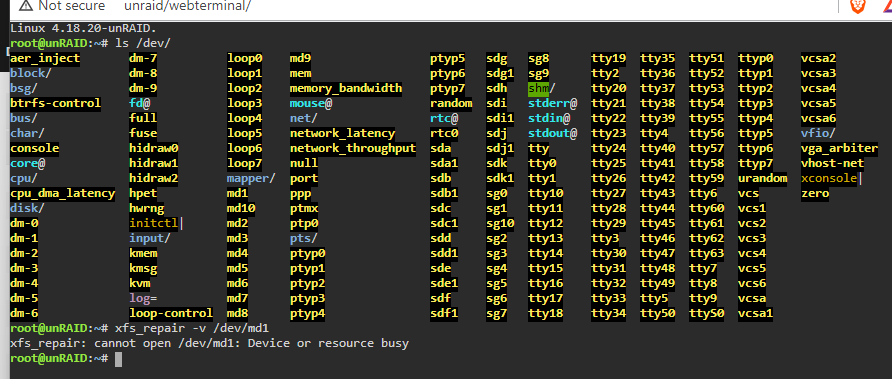
Task: Click the 'md10' device entry
Action: pos(241,208)
